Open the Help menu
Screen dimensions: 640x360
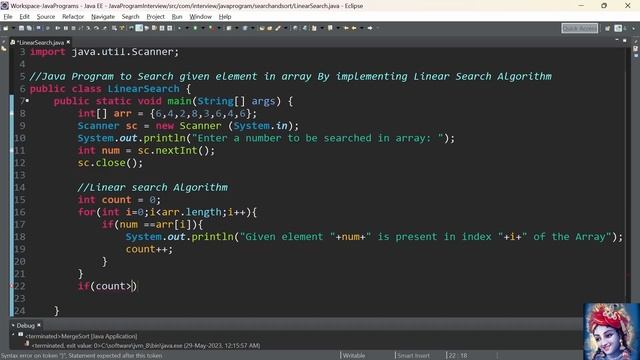pos(225,17)
